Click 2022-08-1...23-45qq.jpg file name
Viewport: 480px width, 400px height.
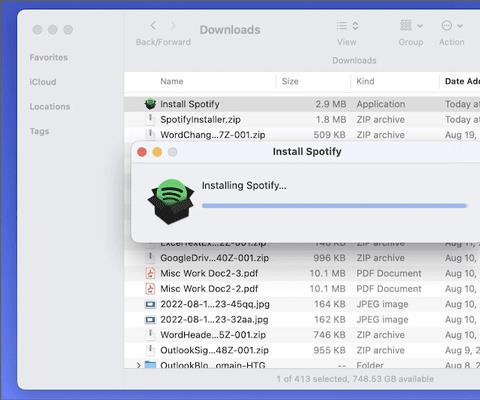[x=215, y=304]
